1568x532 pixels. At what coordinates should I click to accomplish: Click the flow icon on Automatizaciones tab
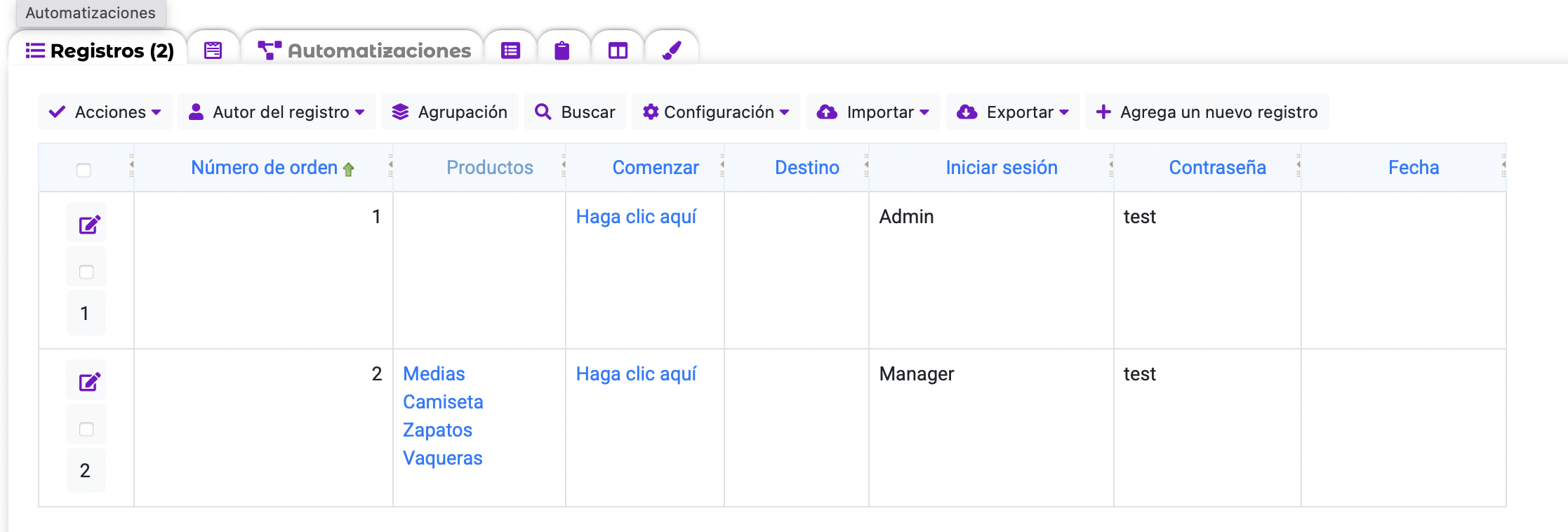(270, 51)
